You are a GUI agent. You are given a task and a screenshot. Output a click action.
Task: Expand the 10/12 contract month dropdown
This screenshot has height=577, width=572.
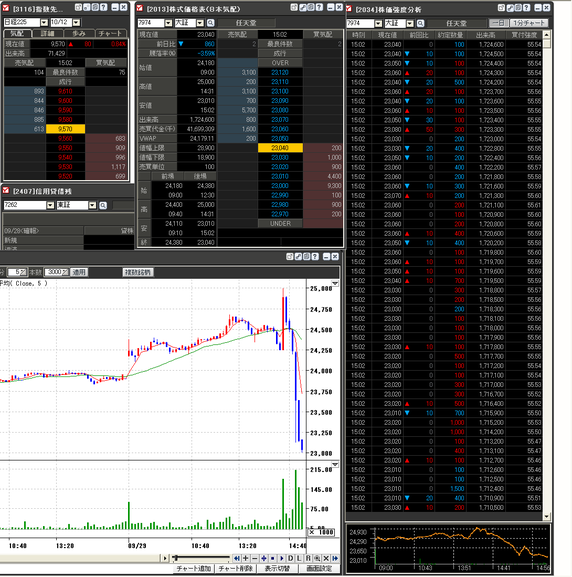76,22
